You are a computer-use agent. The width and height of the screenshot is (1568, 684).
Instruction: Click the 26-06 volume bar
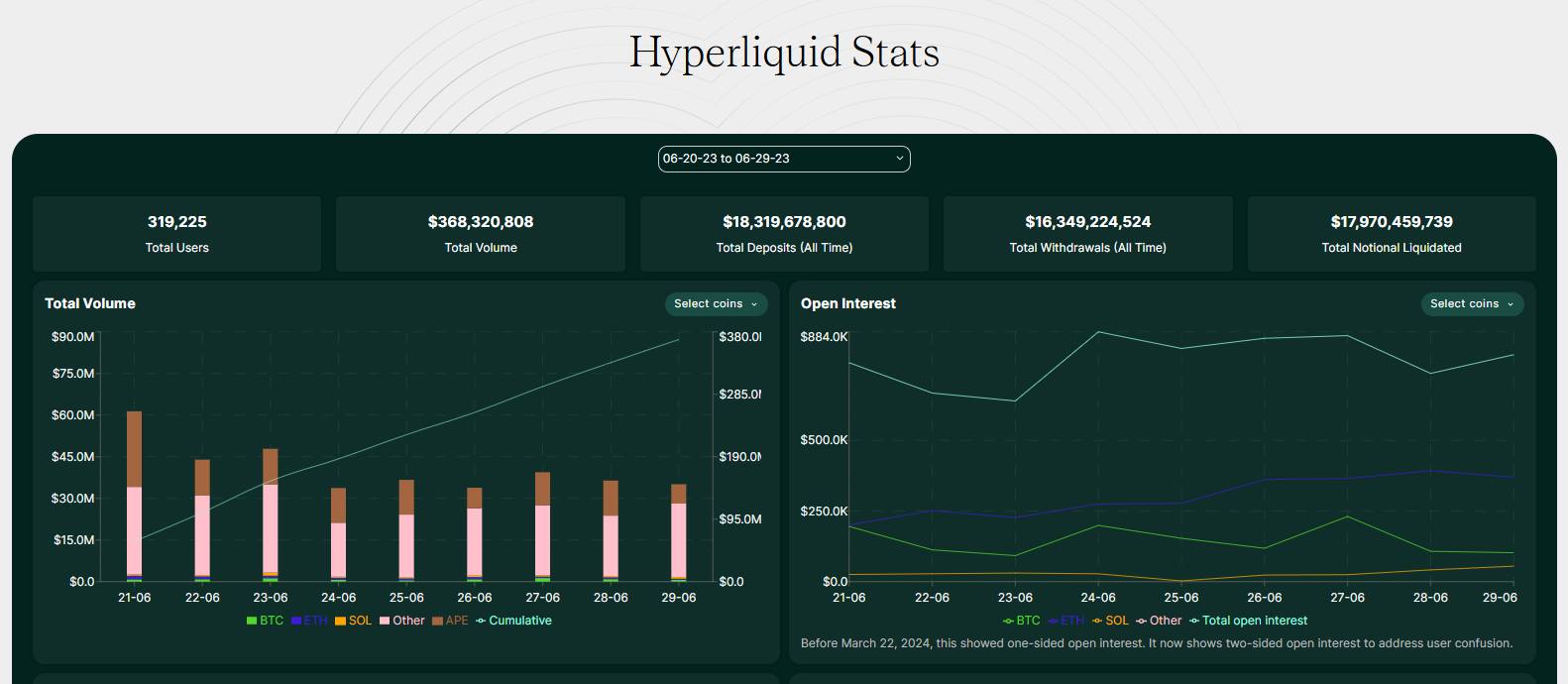(475, 534)
